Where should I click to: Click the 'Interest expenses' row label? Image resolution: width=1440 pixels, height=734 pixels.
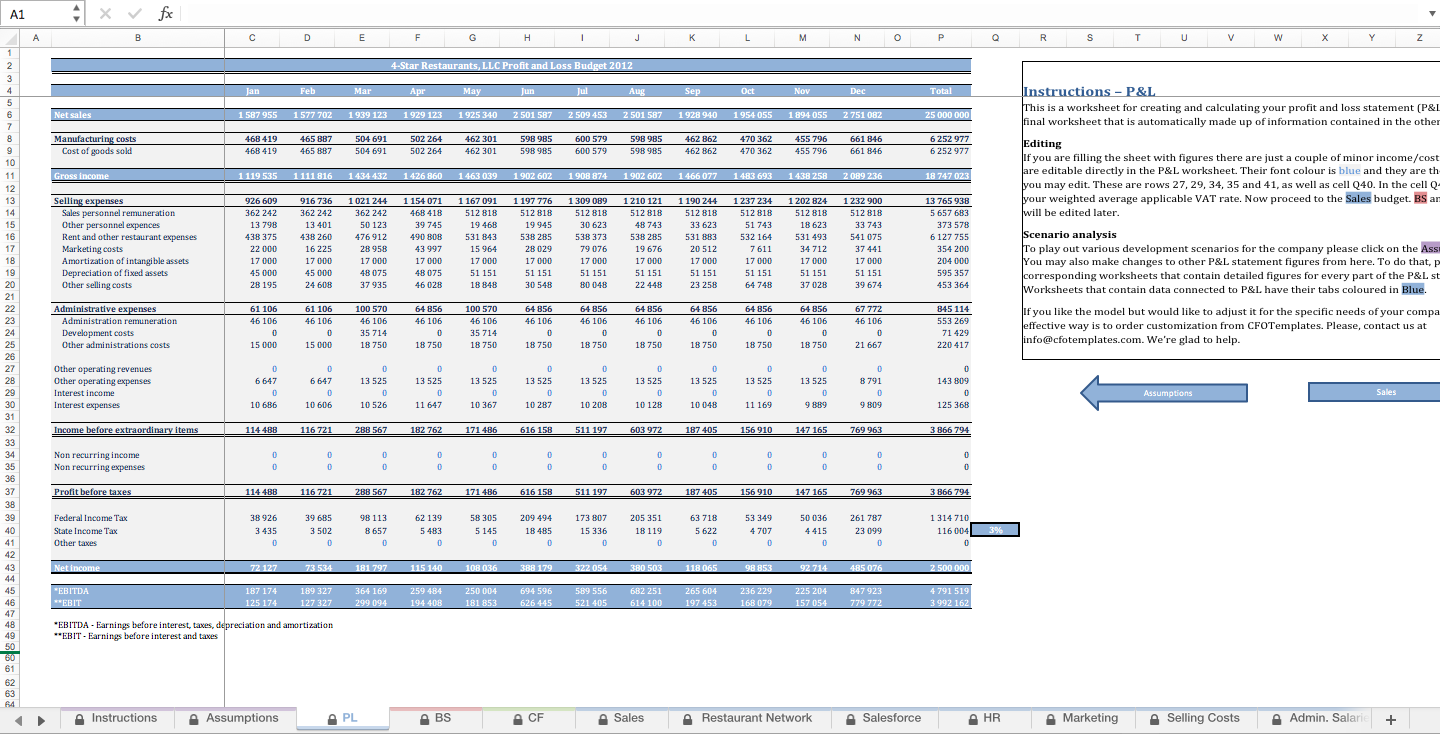point(87,405)
